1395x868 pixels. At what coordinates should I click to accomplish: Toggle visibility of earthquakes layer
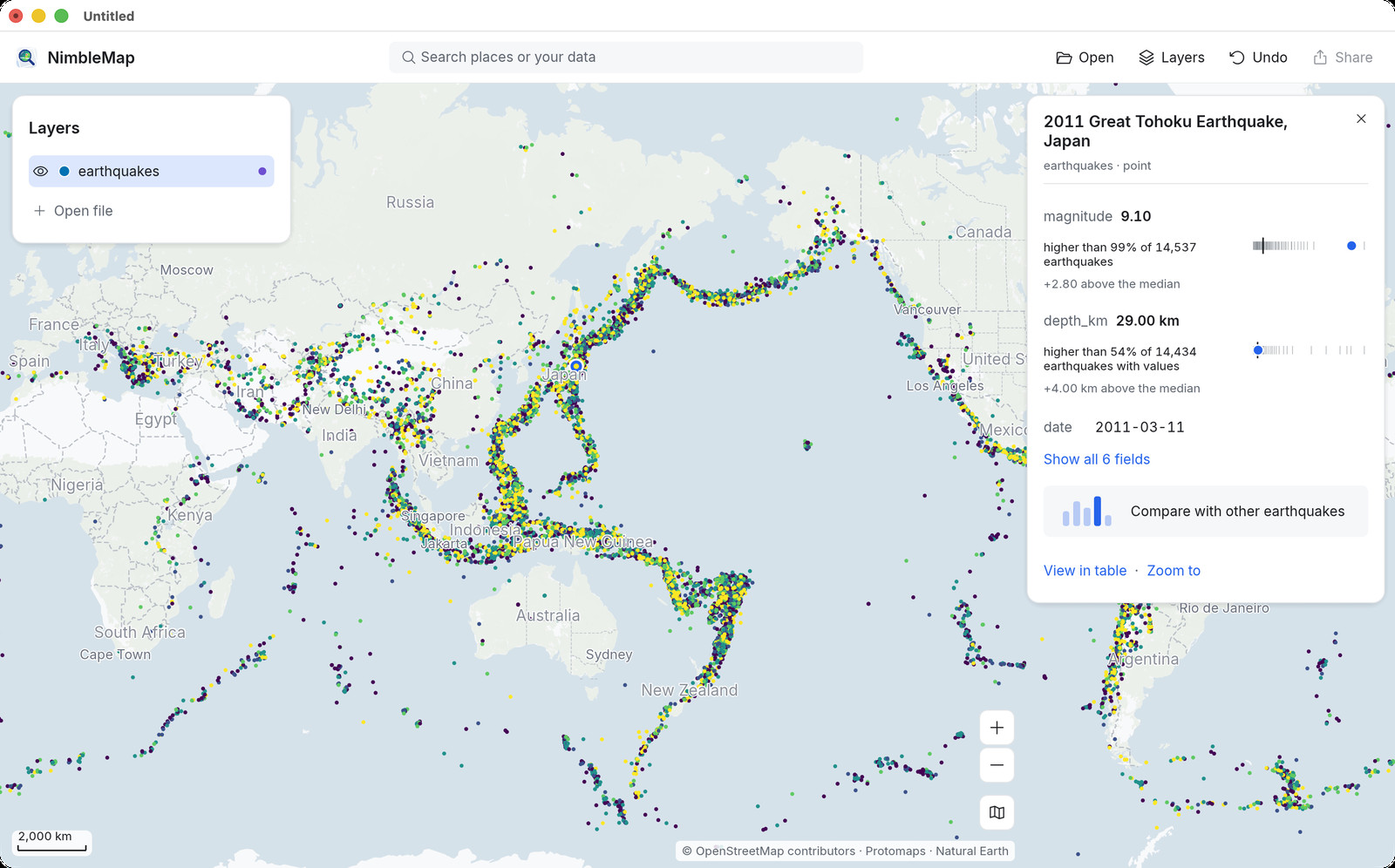[x=41, y=172]
